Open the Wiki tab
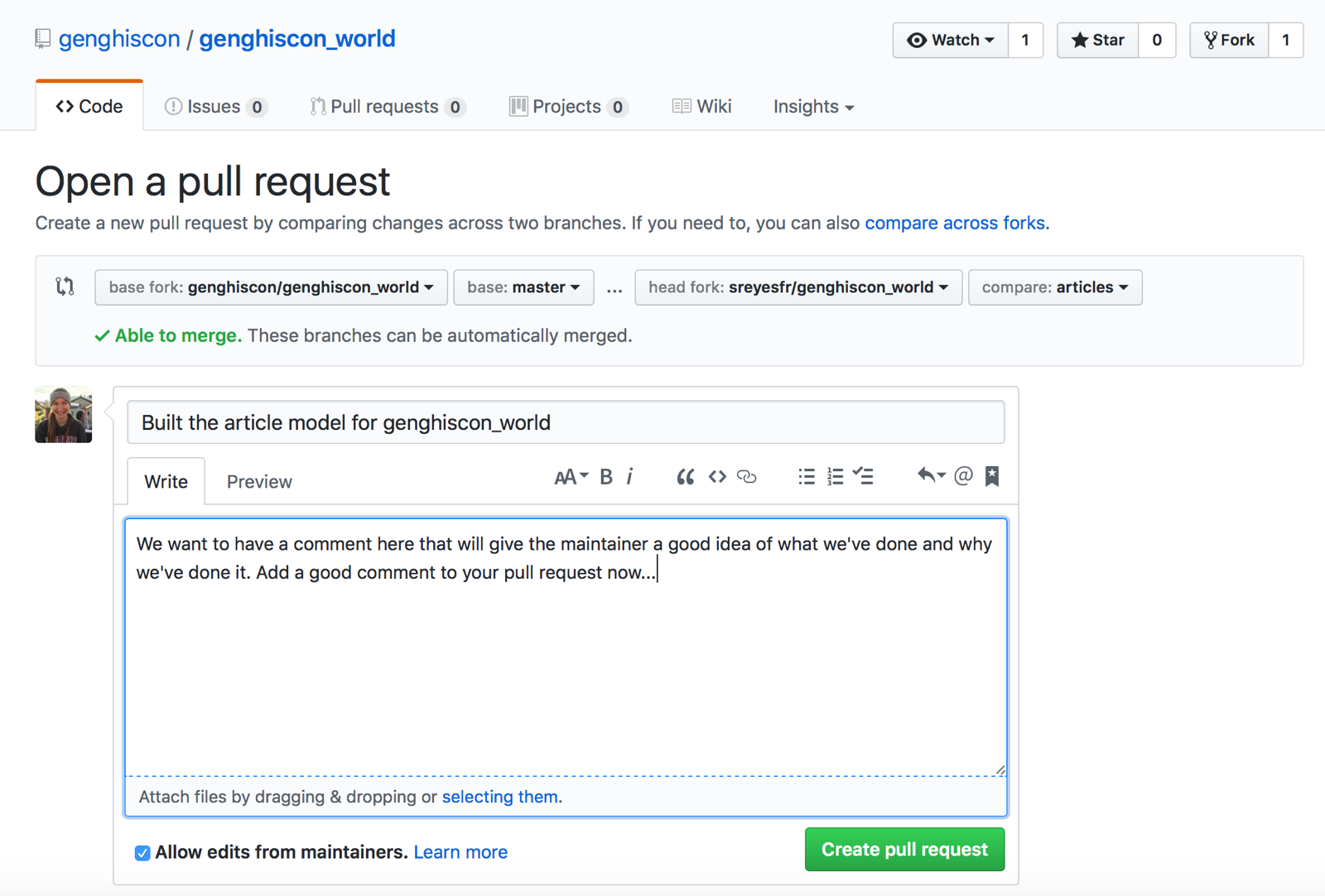The height and width of the screenshot is (896, 1325). point(701,107)
